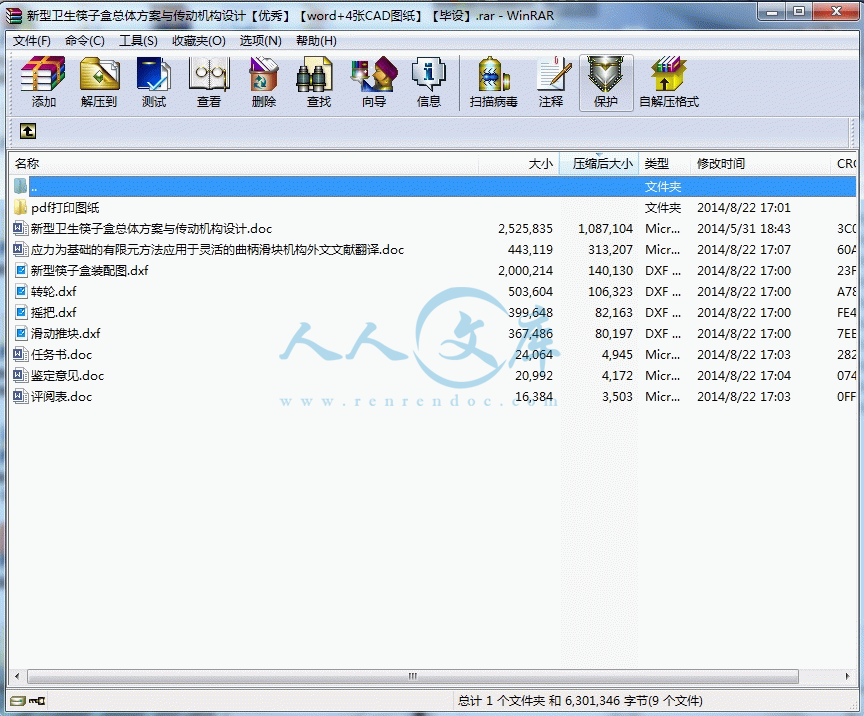Sort by Size (大小) column header

pyautogui.click(x=519, y=164)
